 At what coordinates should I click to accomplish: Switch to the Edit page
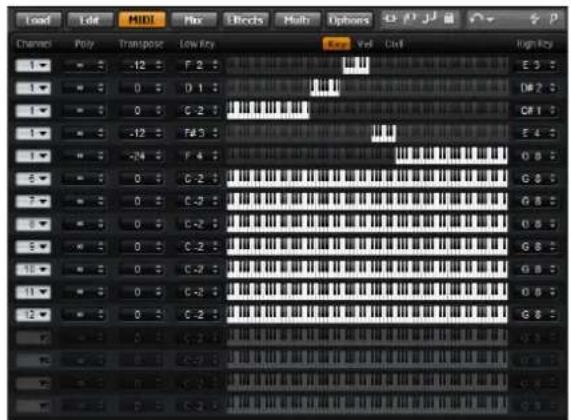click(x=90, y=20)
